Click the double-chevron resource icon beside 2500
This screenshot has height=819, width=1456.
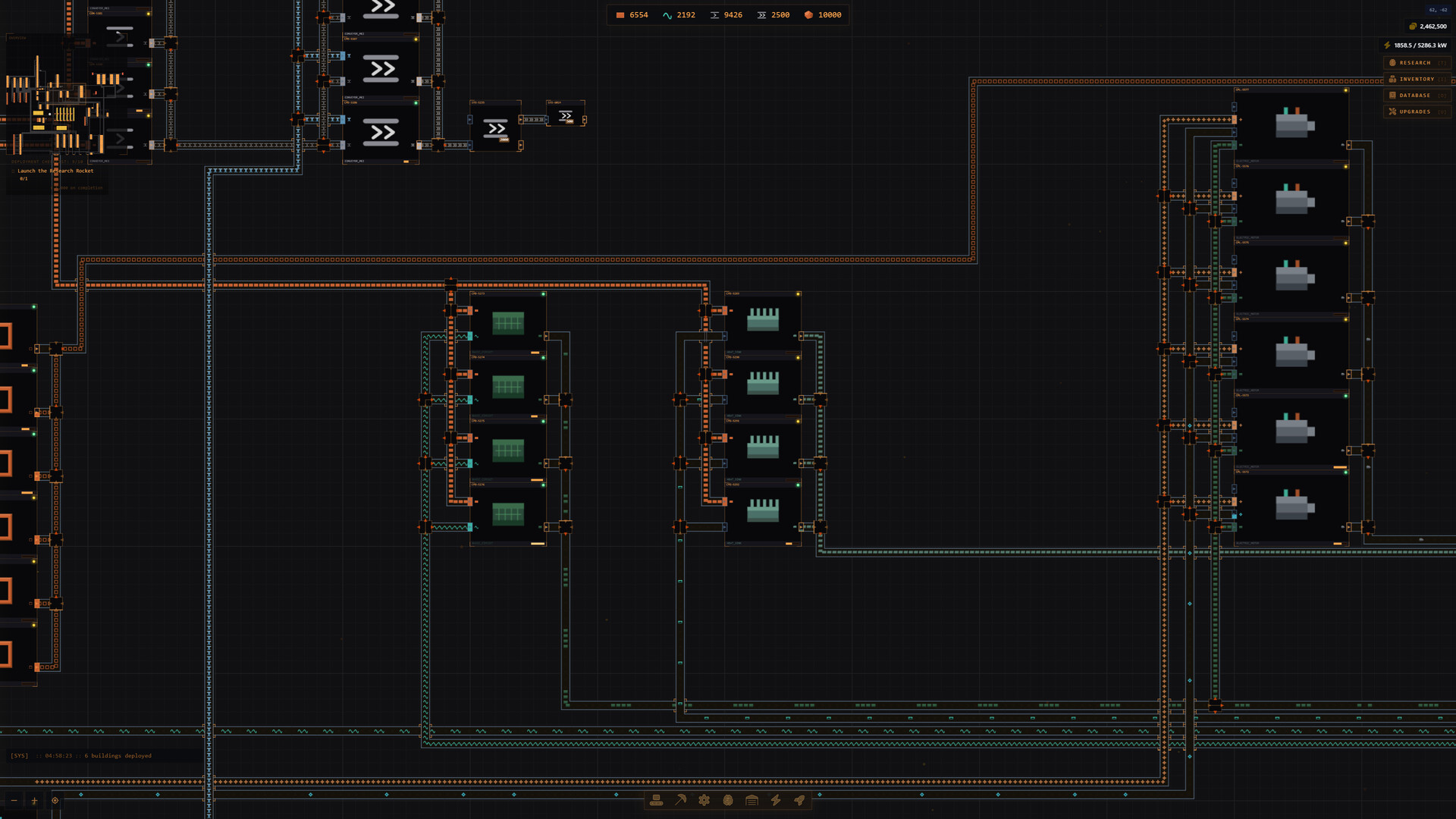[x=761, y=15]
